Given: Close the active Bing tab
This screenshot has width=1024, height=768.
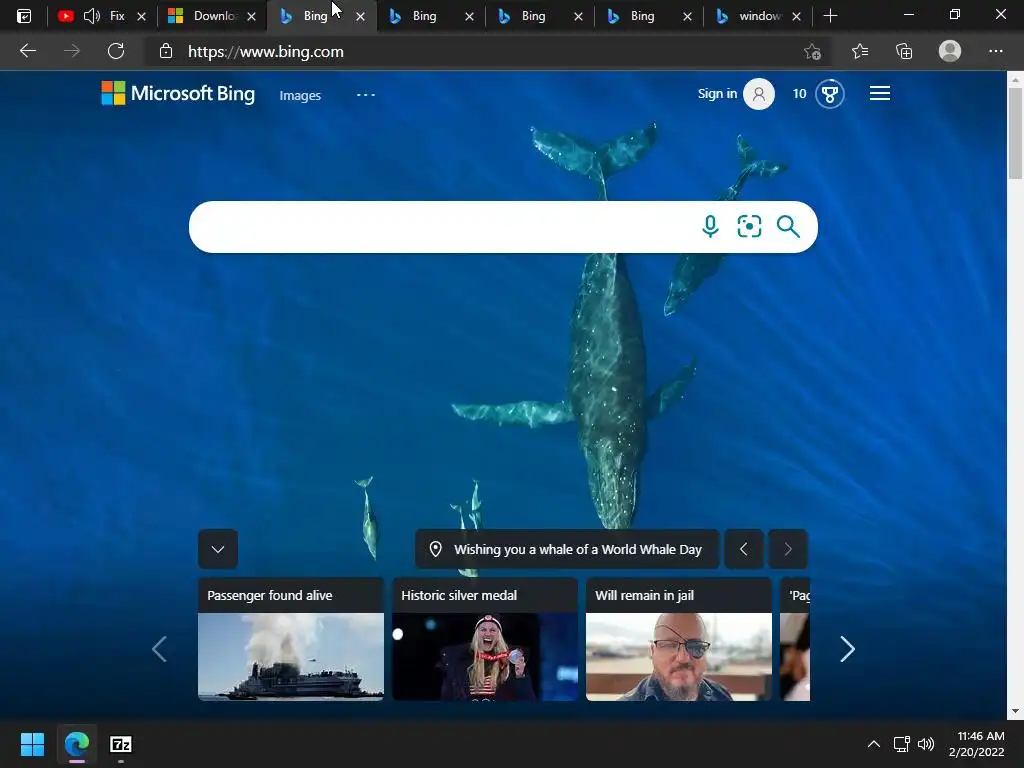Looking at the screenshot, I should 360,16.
